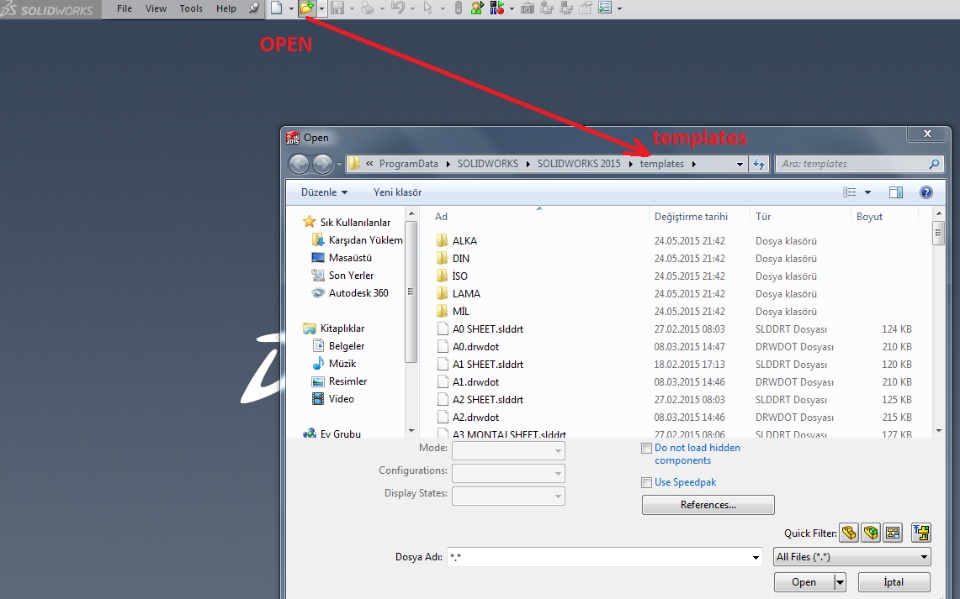Image resolution: width=960 pixels, height=599 pixels.
Task: Click the camera screen-capture icon
Action: (527, 8)
